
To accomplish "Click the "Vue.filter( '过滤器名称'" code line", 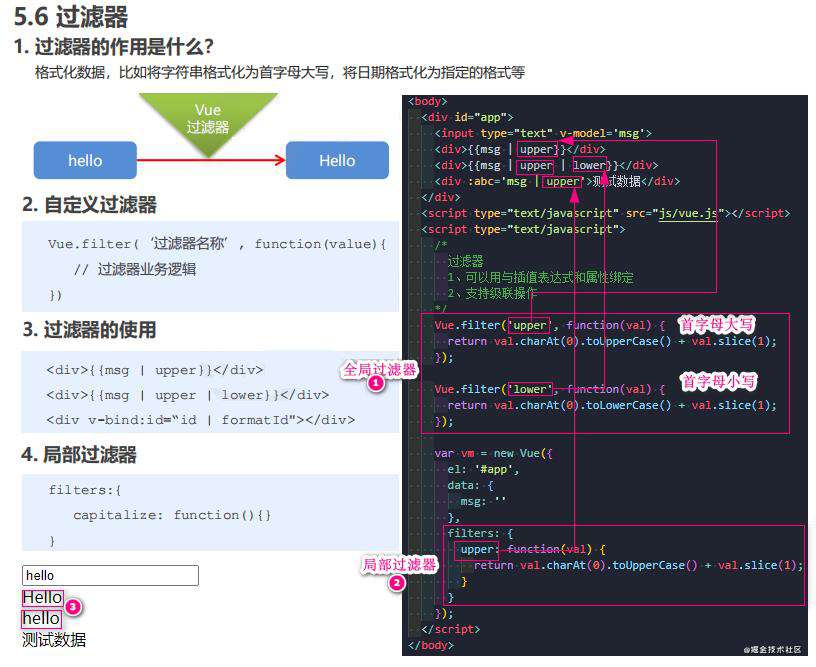I will pos(218,243).
